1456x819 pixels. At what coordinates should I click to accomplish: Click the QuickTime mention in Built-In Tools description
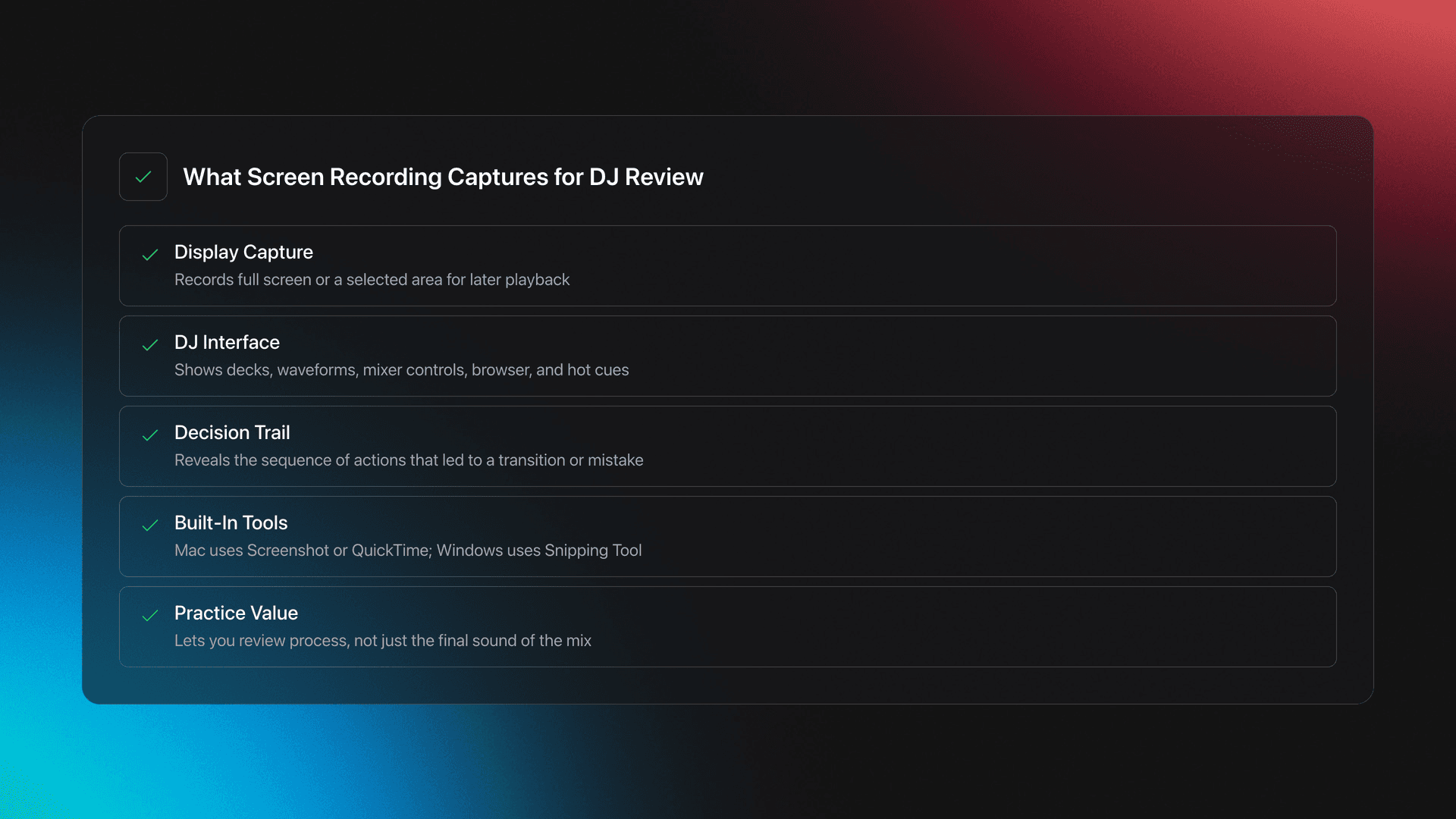(388, 551)
